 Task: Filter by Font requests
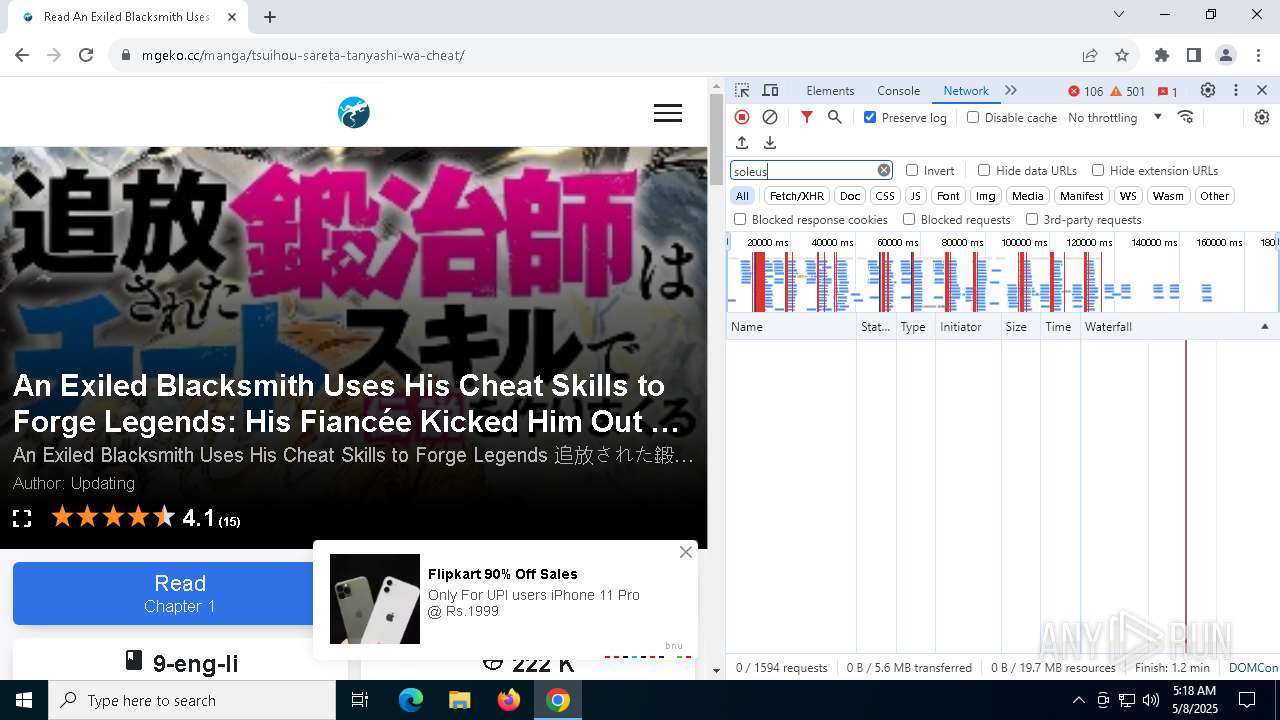tap(948, 196)
